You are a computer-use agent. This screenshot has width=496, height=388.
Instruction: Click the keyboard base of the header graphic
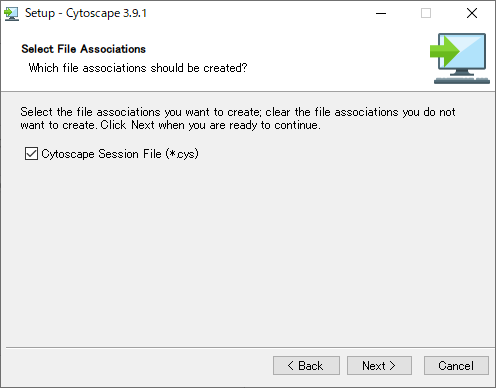(462, 80)
